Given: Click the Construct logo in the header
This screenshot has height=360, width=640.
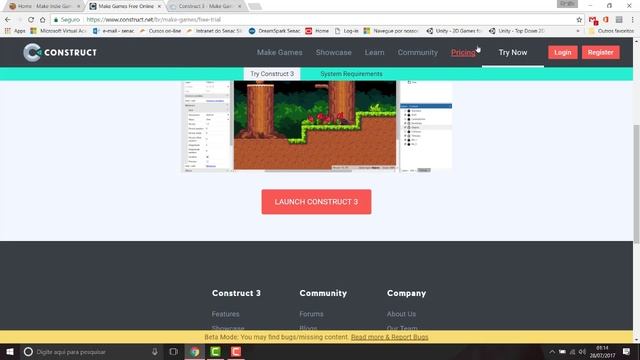Looking at the screenshot, I should coord(60,52).
